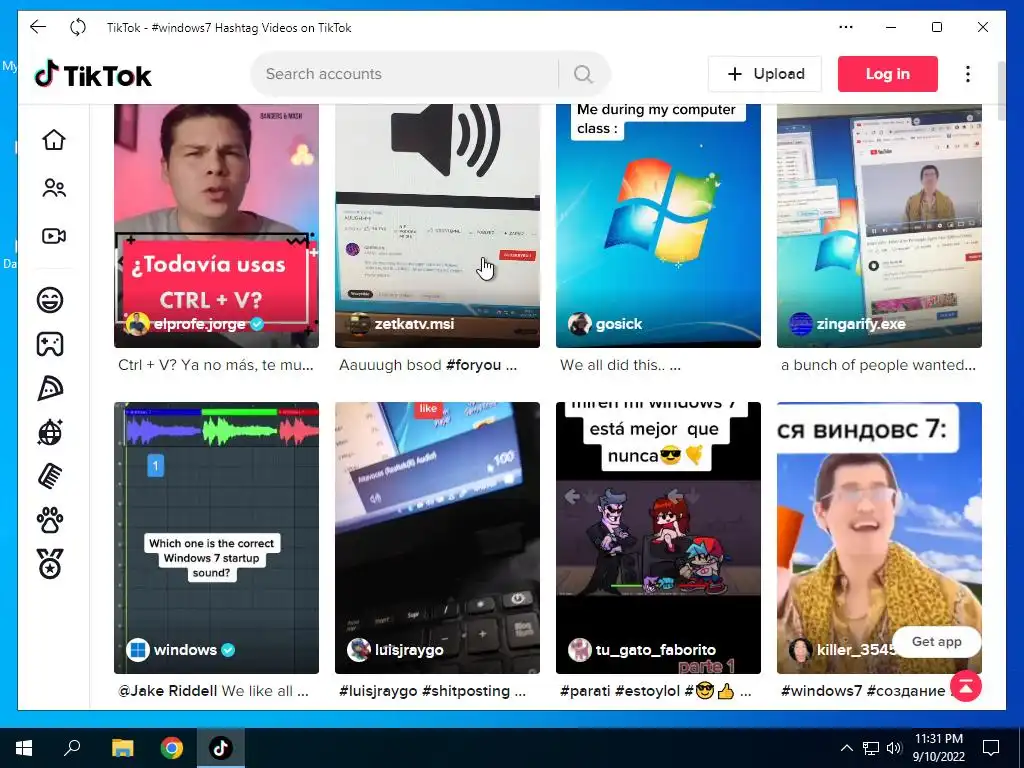
Task: Open the notification center icon
Action: tap(991, 748)
